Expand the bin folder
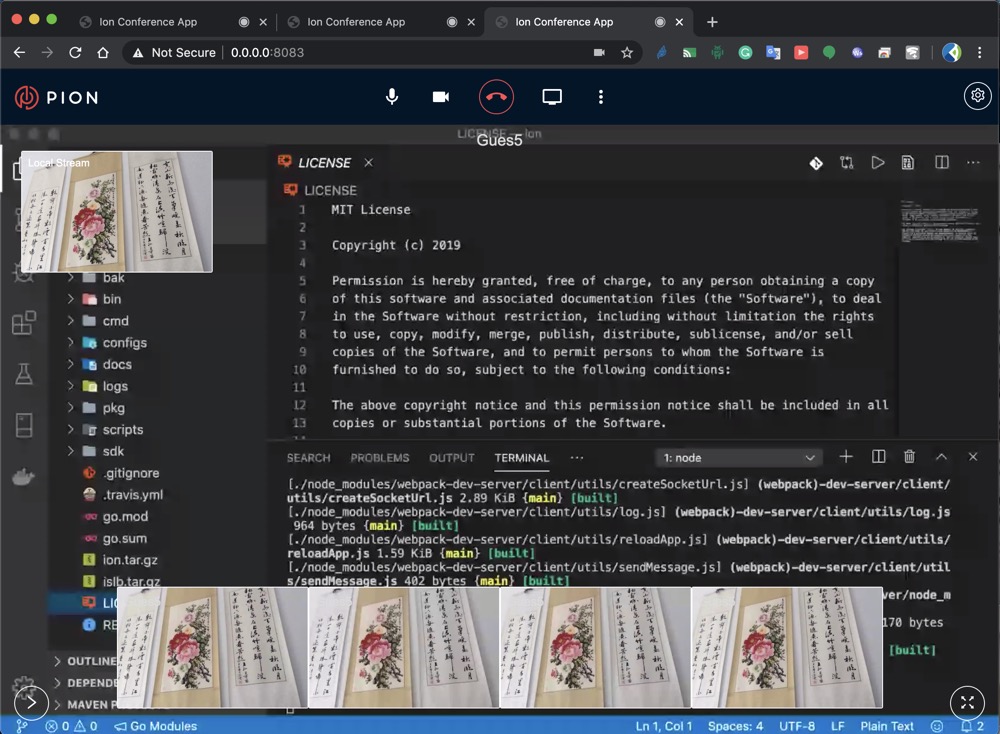The width and height of the screenshot is (1000, 734). click(x=112, y=299)
